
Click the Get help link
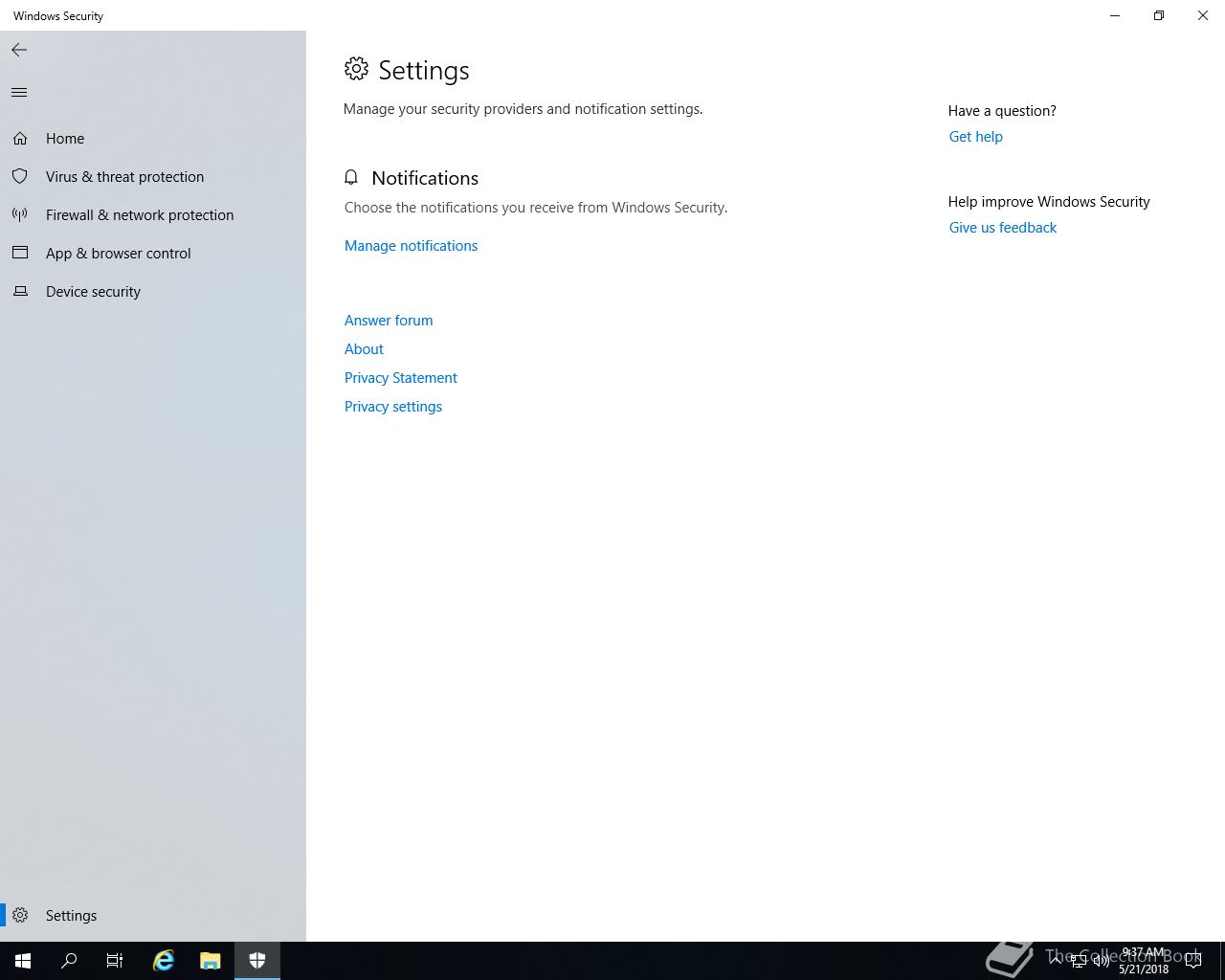pos(975,137)
